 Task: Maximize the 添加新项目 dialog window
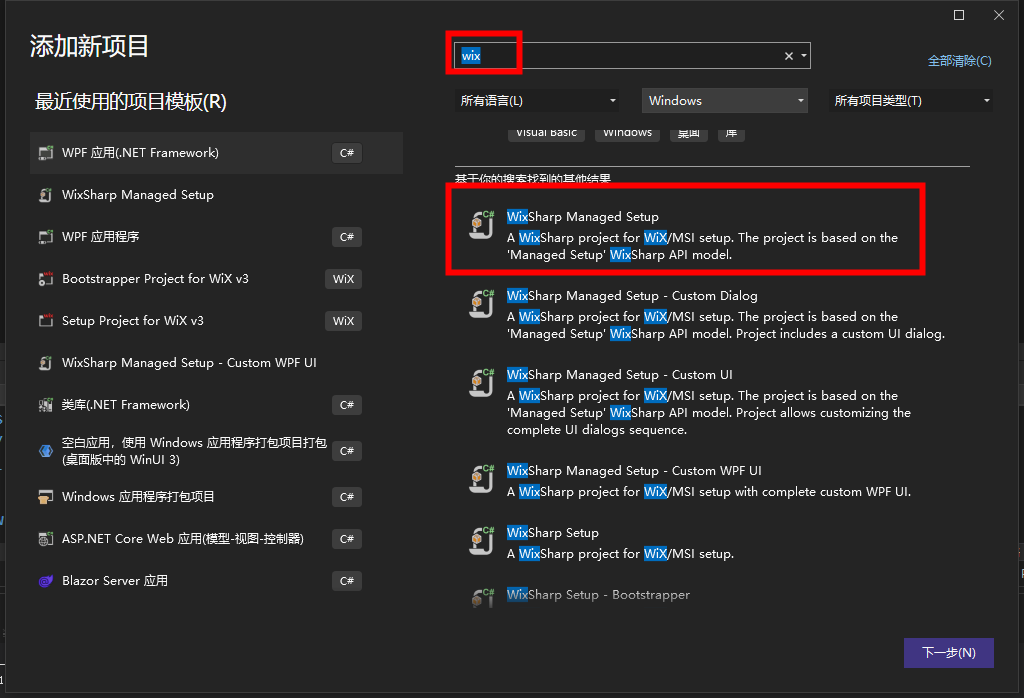(x=959, y=15)
